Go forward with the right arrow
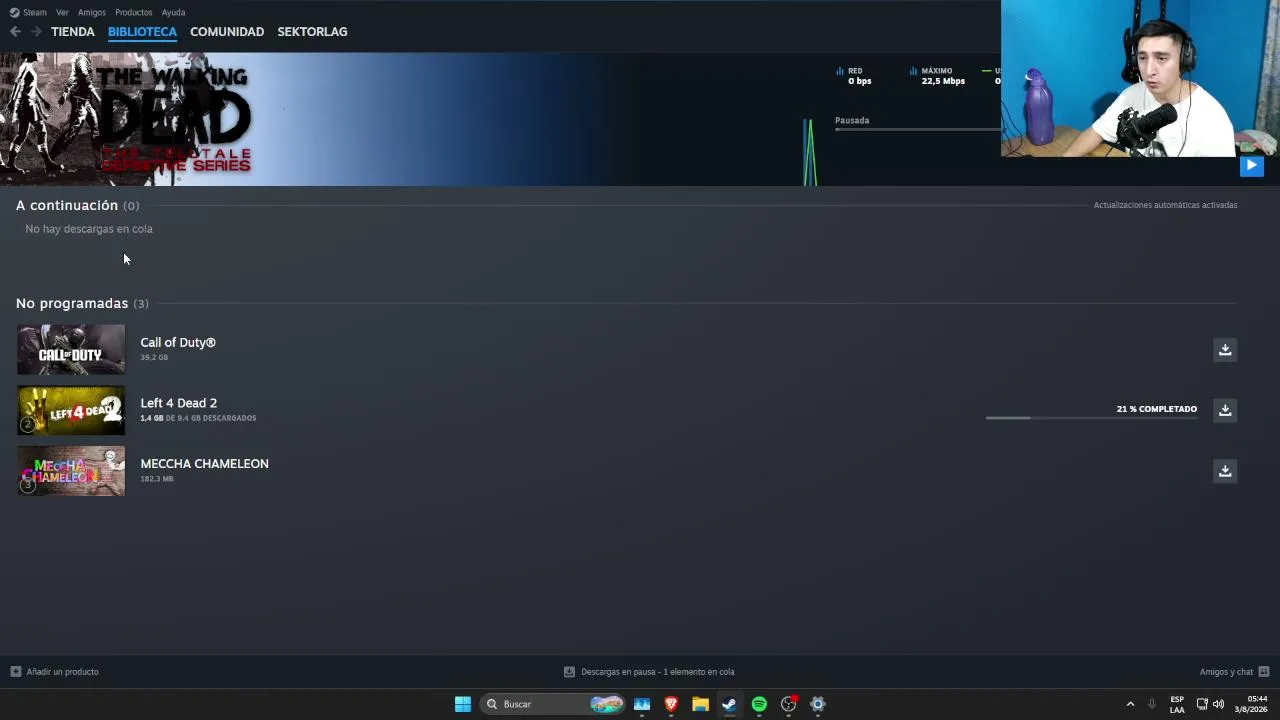 coord(36,32)
